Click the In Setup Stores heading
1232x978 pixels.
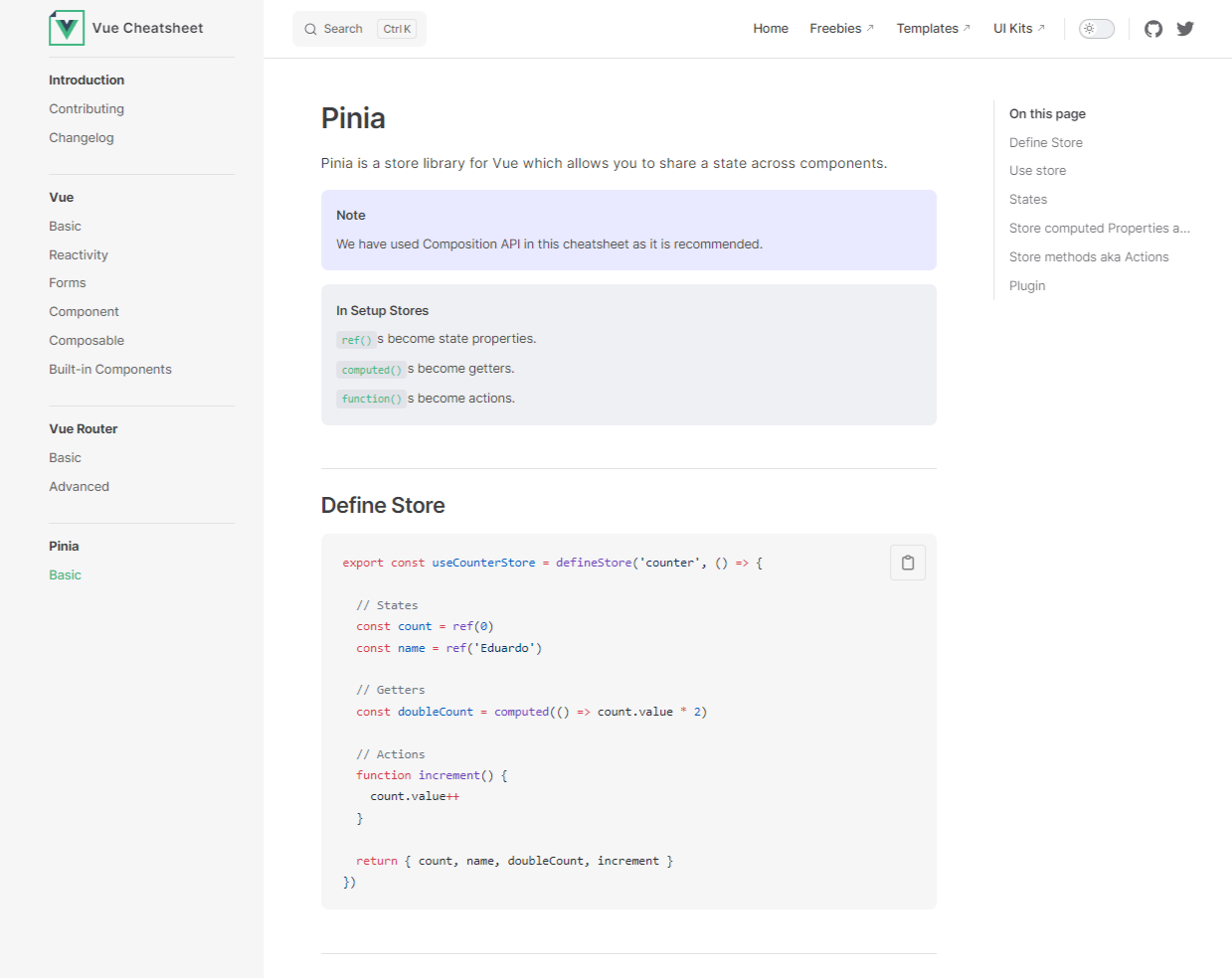pyautogui.click(x=382, y=311)
